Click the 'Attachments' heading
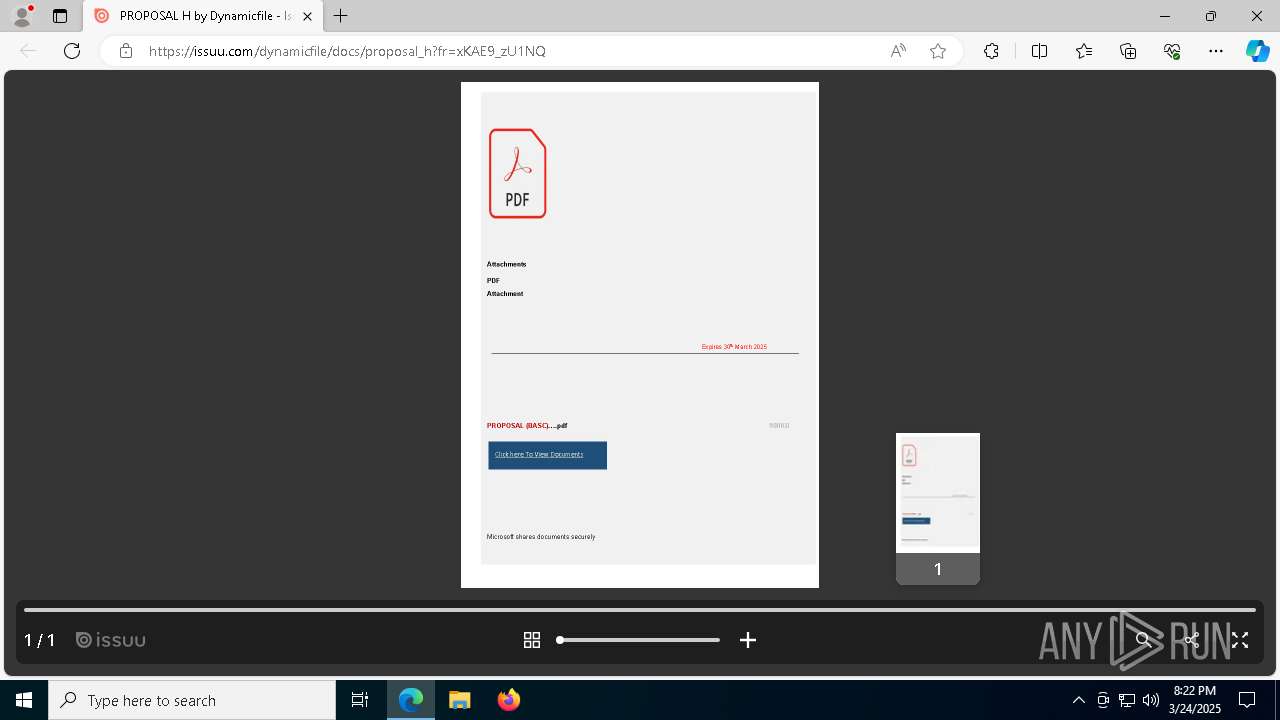The width and height of the screenshot is (1280, 720). [x=506, y=264]
